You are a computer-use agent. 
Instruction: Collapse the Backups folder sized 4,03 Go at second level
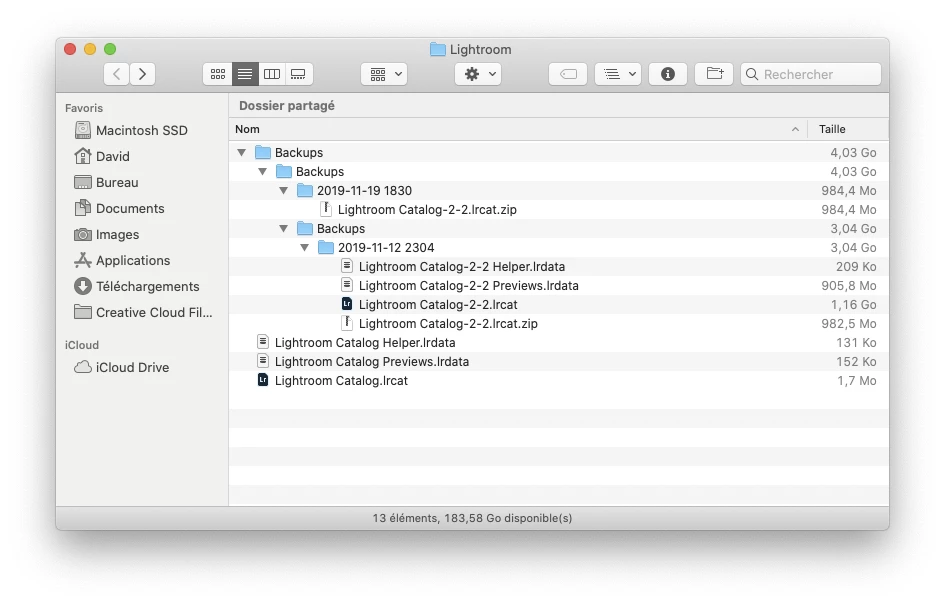(263, 172)
